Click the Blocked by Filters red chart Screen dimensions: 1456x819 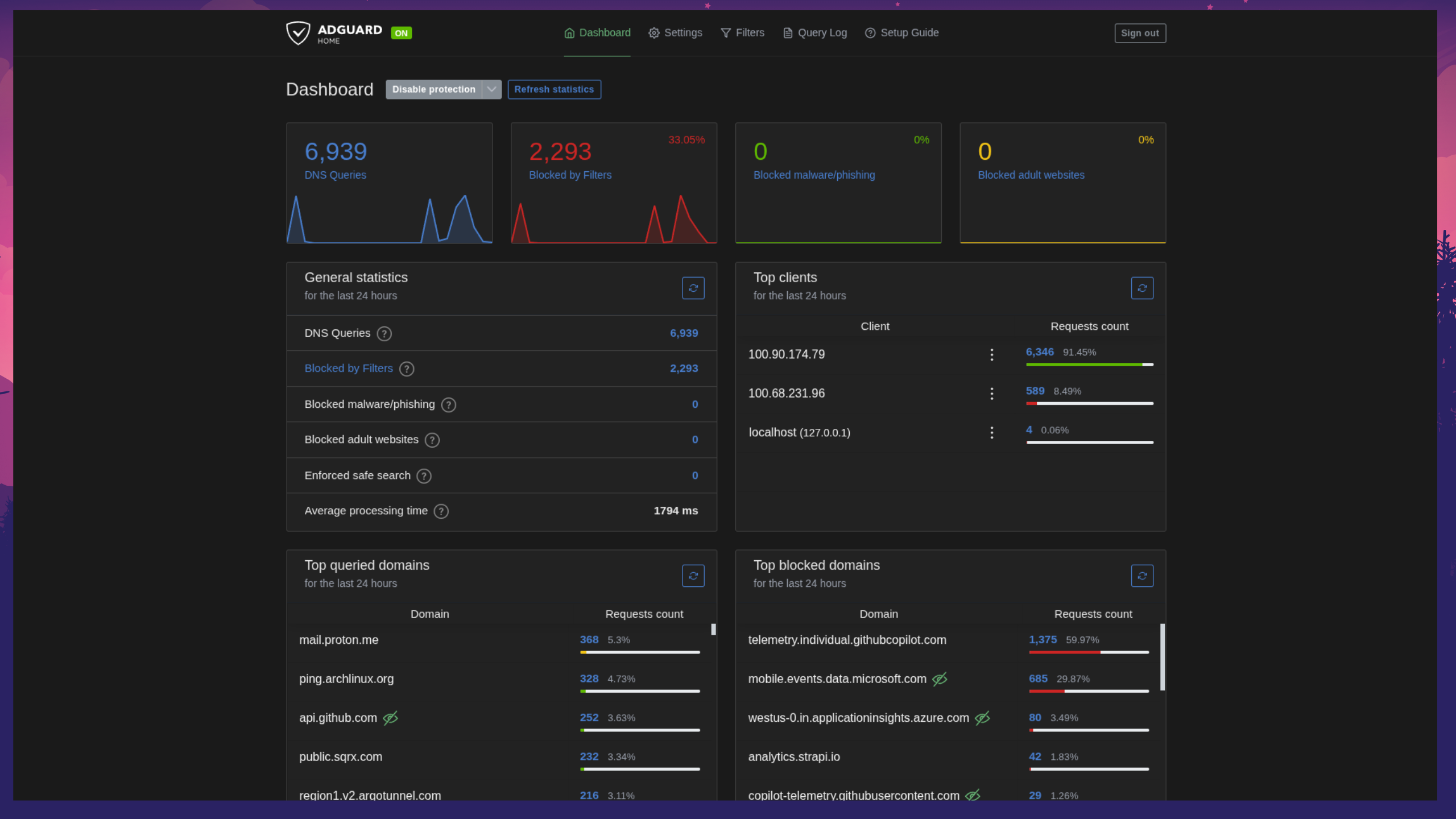(x=614, y=219)
